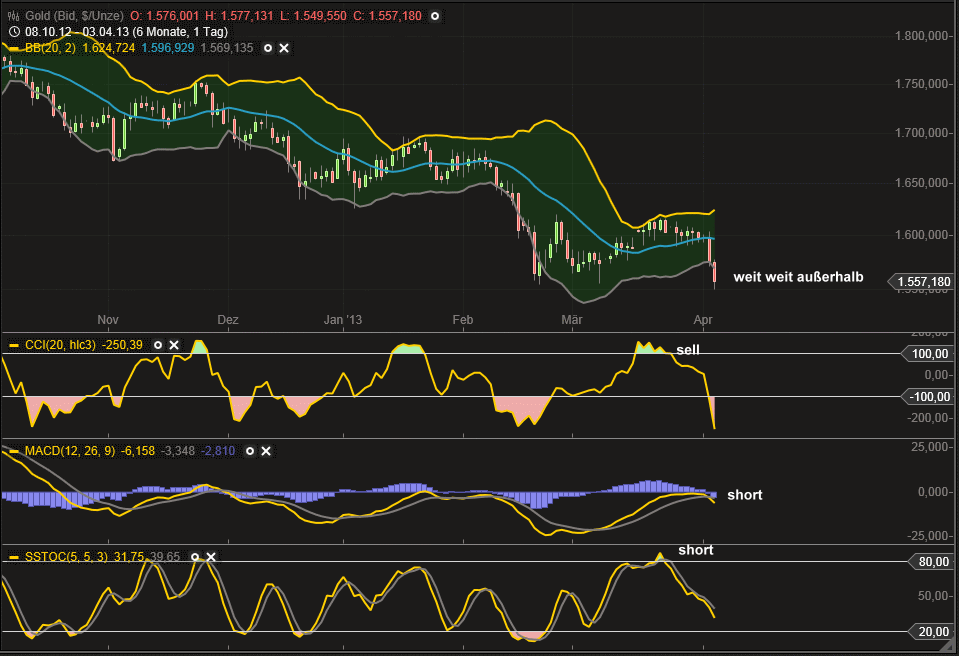The image size is (959, 656).
Task: Remove Bollinger Bands indicator with X icon
Action: coord(284,48)
